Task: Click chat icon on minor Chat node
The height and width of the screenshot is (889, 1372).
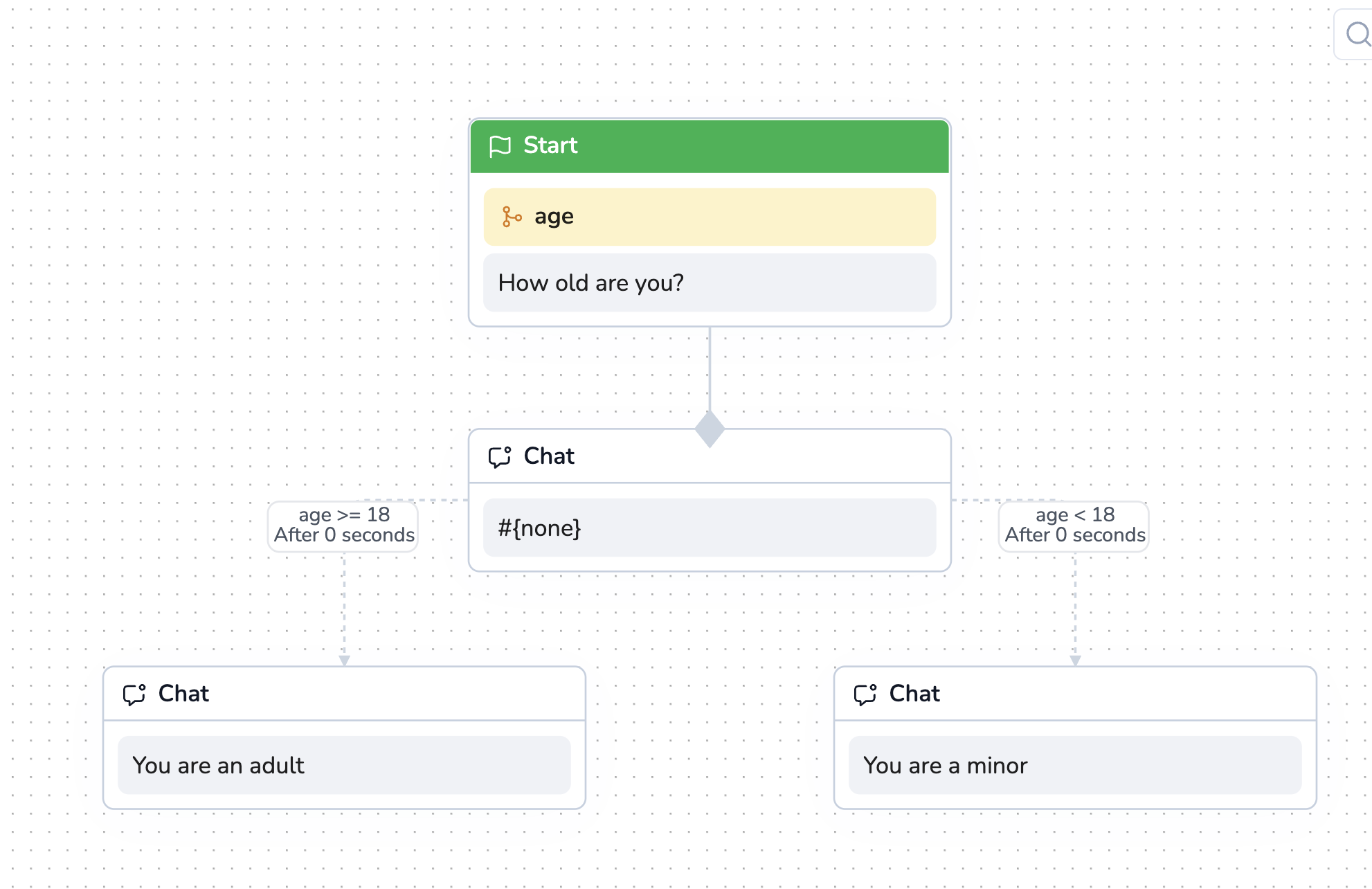Action: tap(865, 694)
